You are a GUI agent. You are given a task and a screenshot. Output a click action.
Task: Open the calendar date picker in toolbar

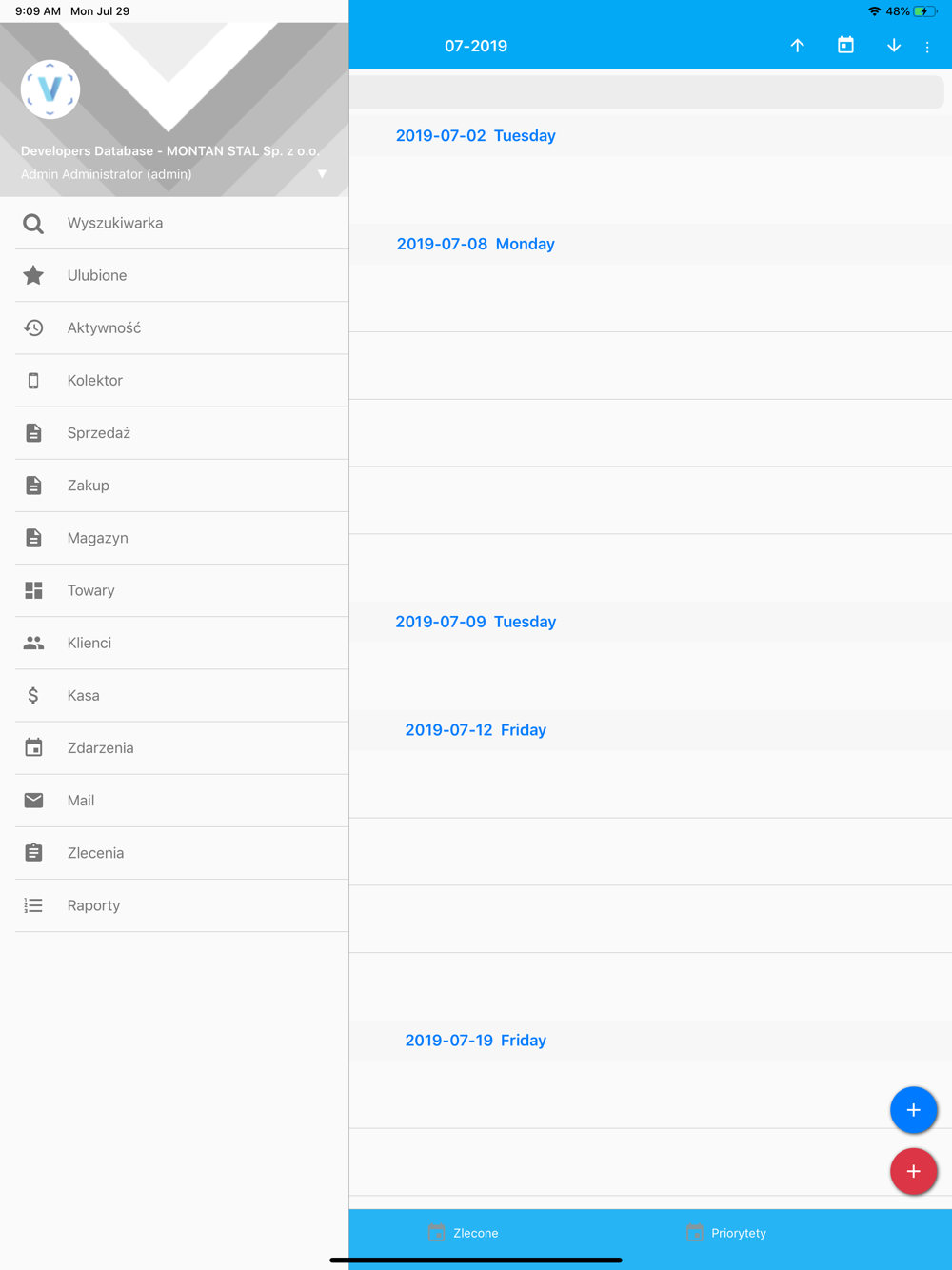[845, 46]
